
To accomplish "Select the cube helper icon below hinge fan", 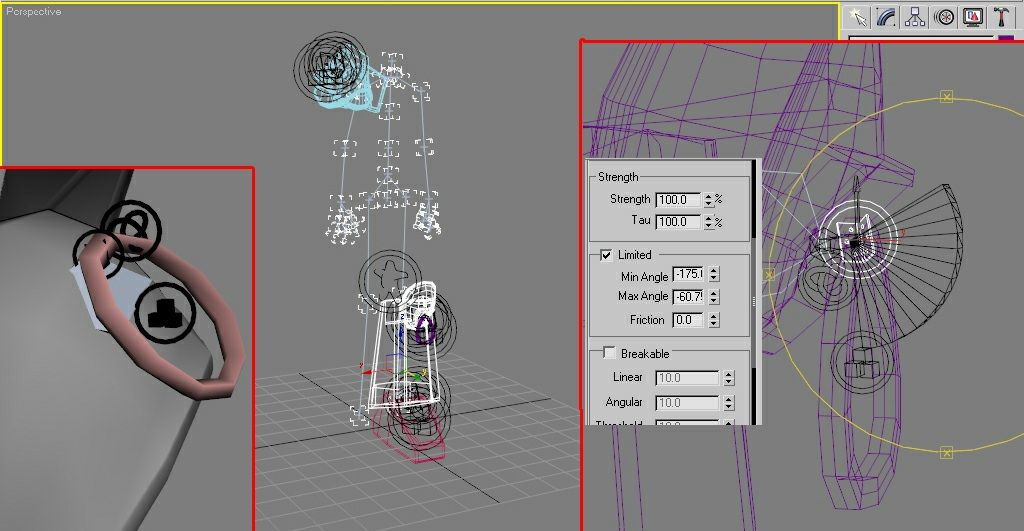I will 862,362.
